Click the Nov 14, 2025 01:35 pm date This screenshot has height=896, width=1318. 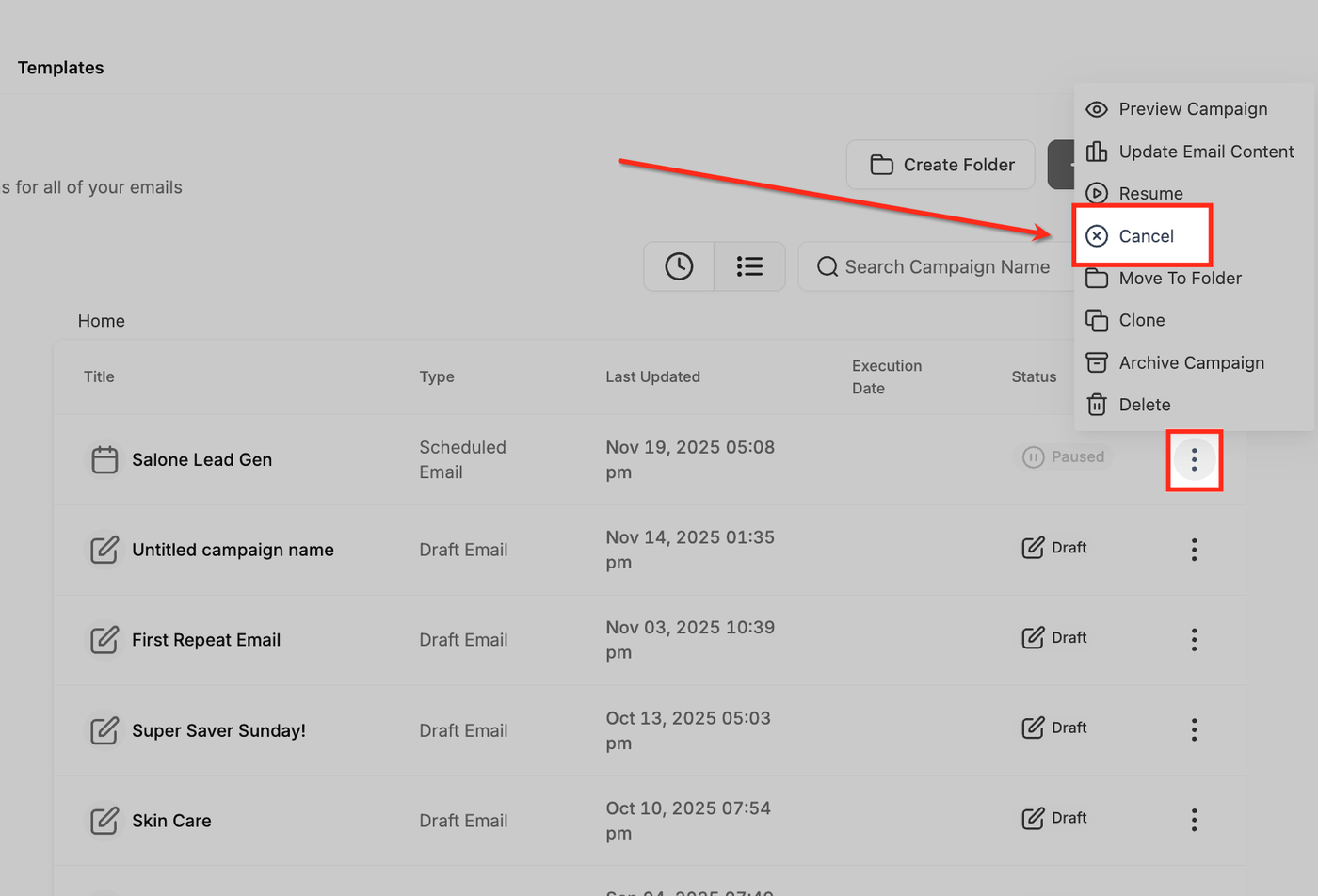(690, 550)
